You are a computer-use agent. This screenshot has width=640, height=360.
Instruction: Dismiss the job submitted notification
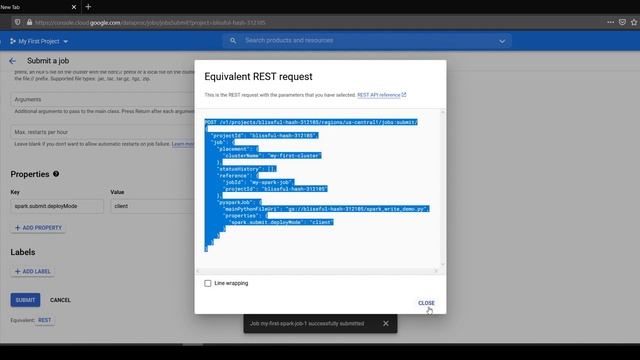click(386, 323)
